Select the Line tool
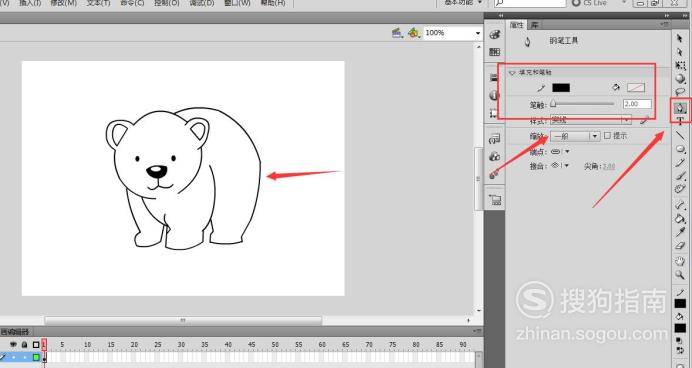Viewport: 692px width, 368px height. pyautogui.click(x=680, y=135)
